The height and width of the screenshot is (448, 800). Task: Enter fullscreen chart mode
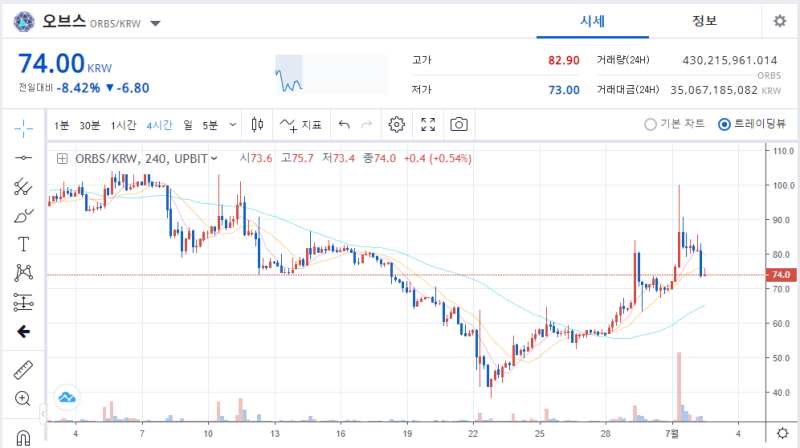pyautogui.click(x=428, y=125)
